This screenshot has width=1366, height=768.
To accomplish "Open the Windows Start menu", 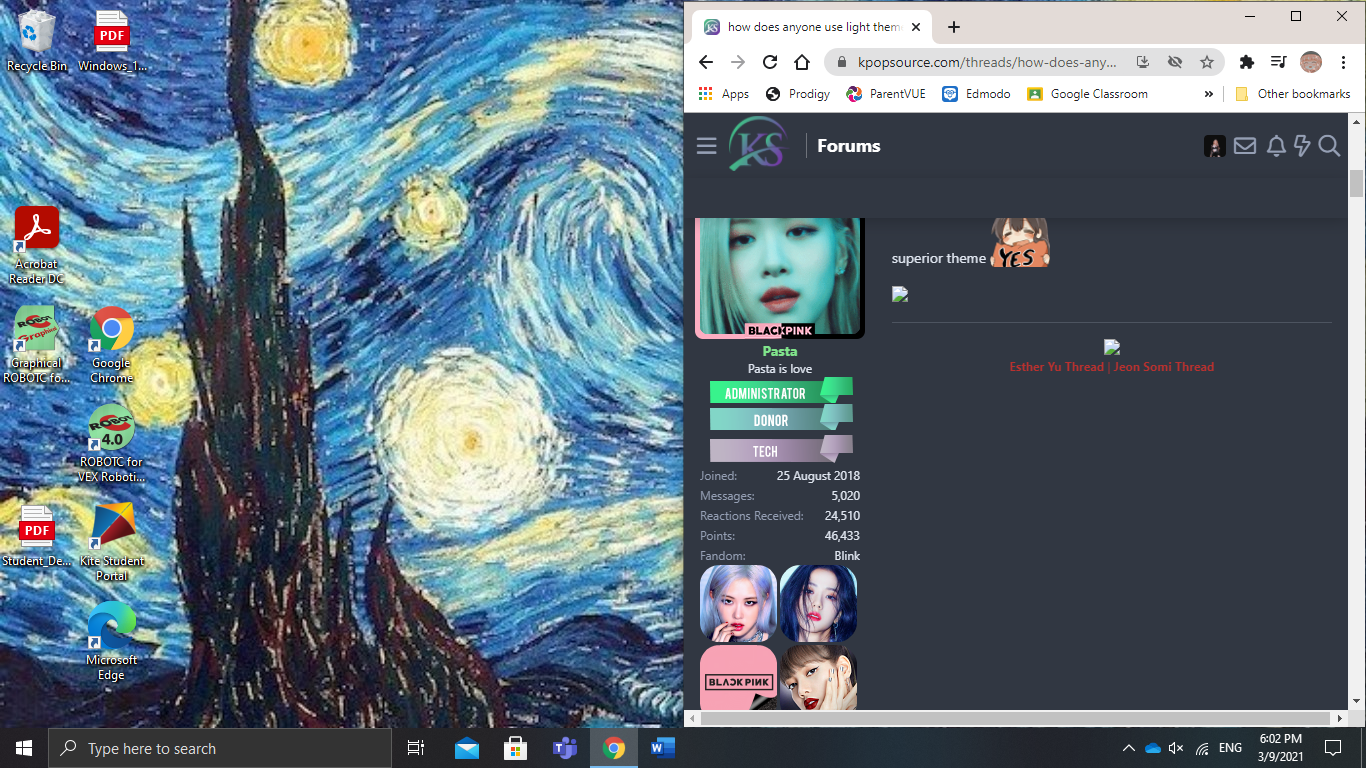I will pyautogui.click(x=24, y=748).
